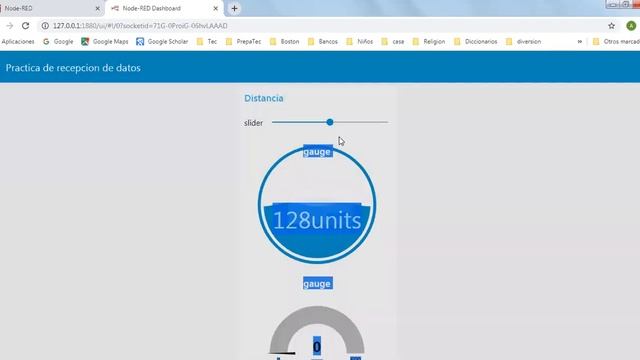
Task: Open the Google Scholar bookmark
Action: [x=162, y=42]
